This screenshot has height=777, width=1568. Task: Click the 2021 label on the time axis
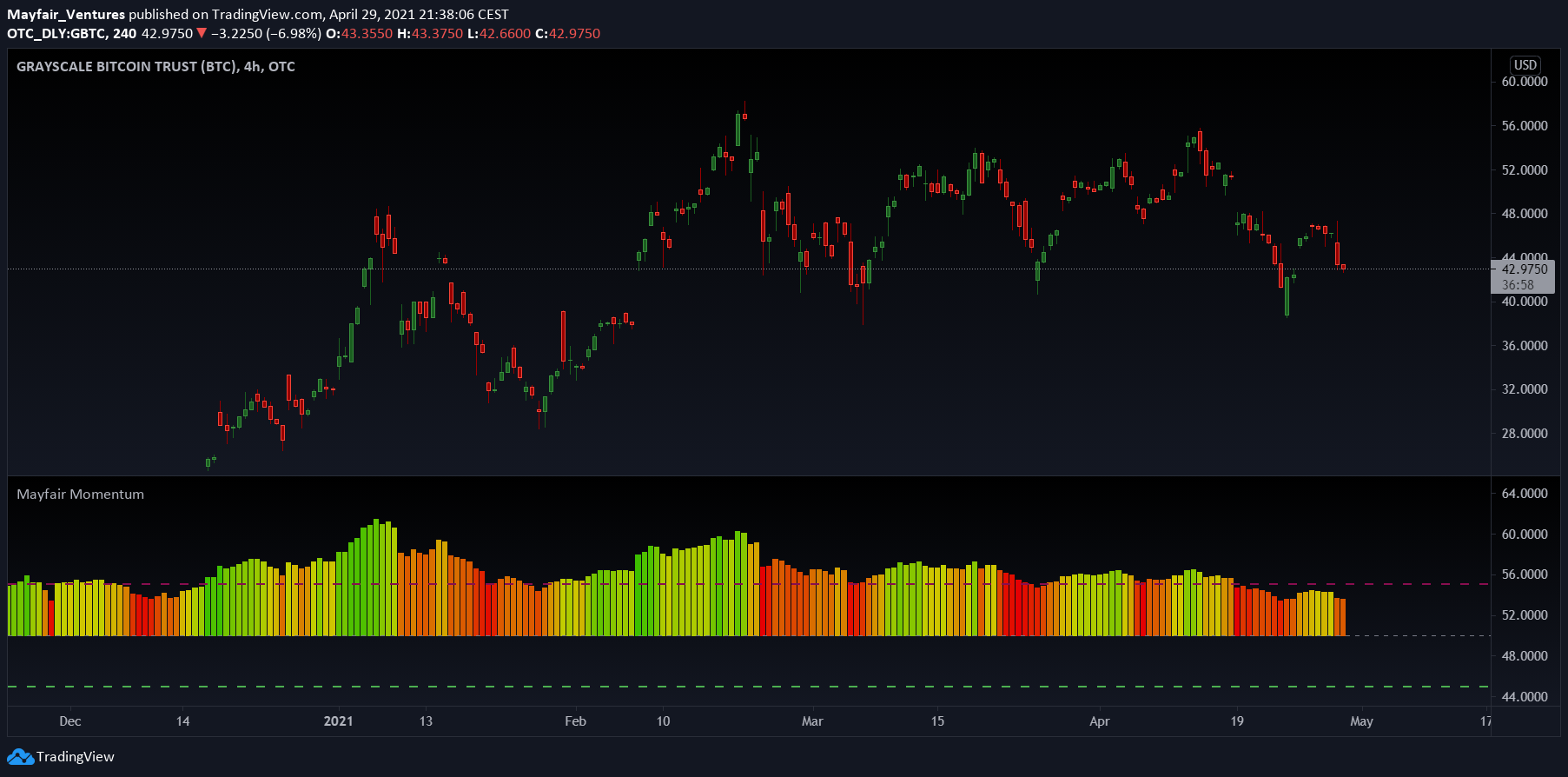(339, 721)
